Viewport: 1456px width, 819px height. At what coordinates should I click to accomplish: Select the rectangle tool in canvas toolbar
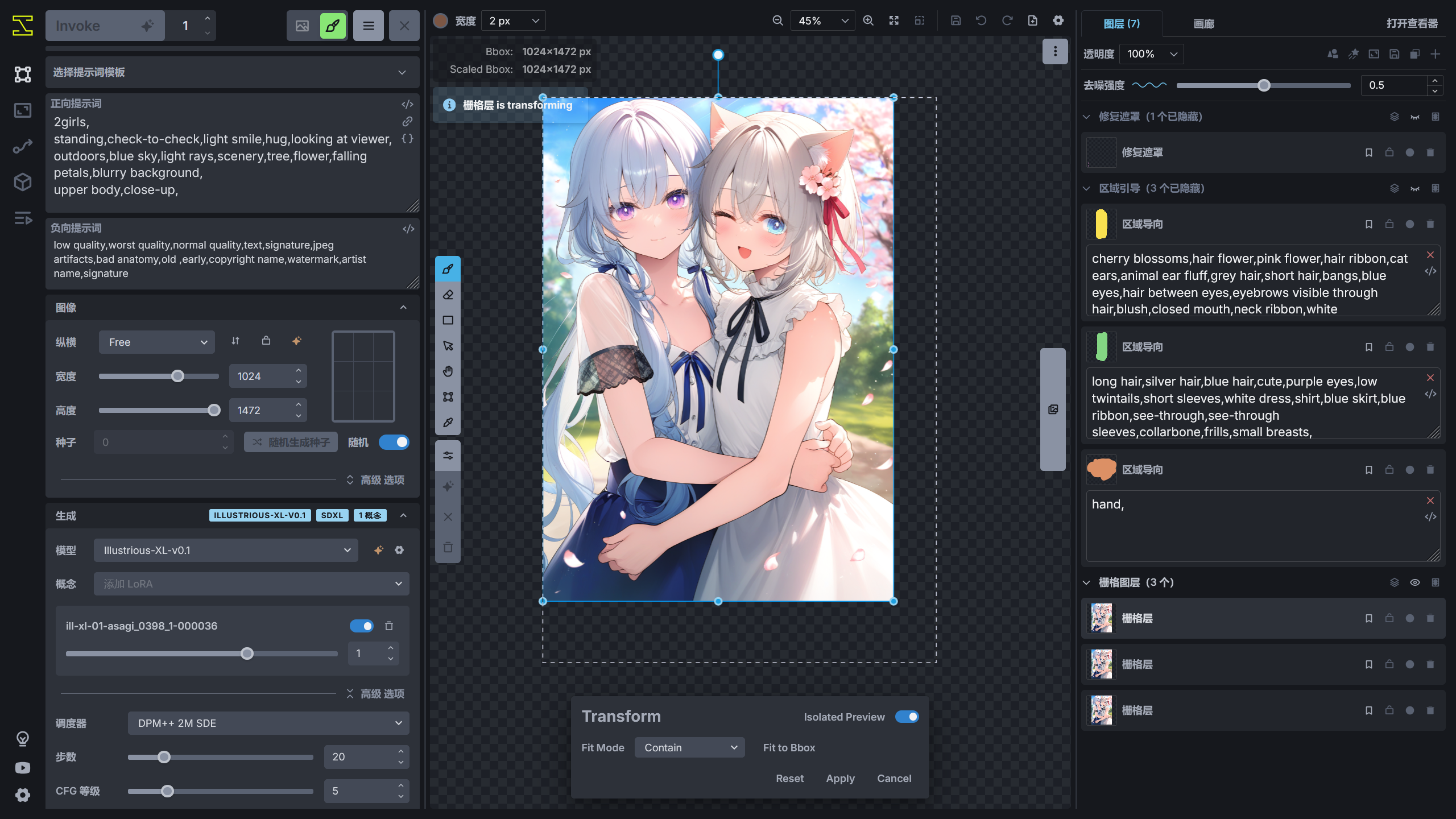pos(448,320)
